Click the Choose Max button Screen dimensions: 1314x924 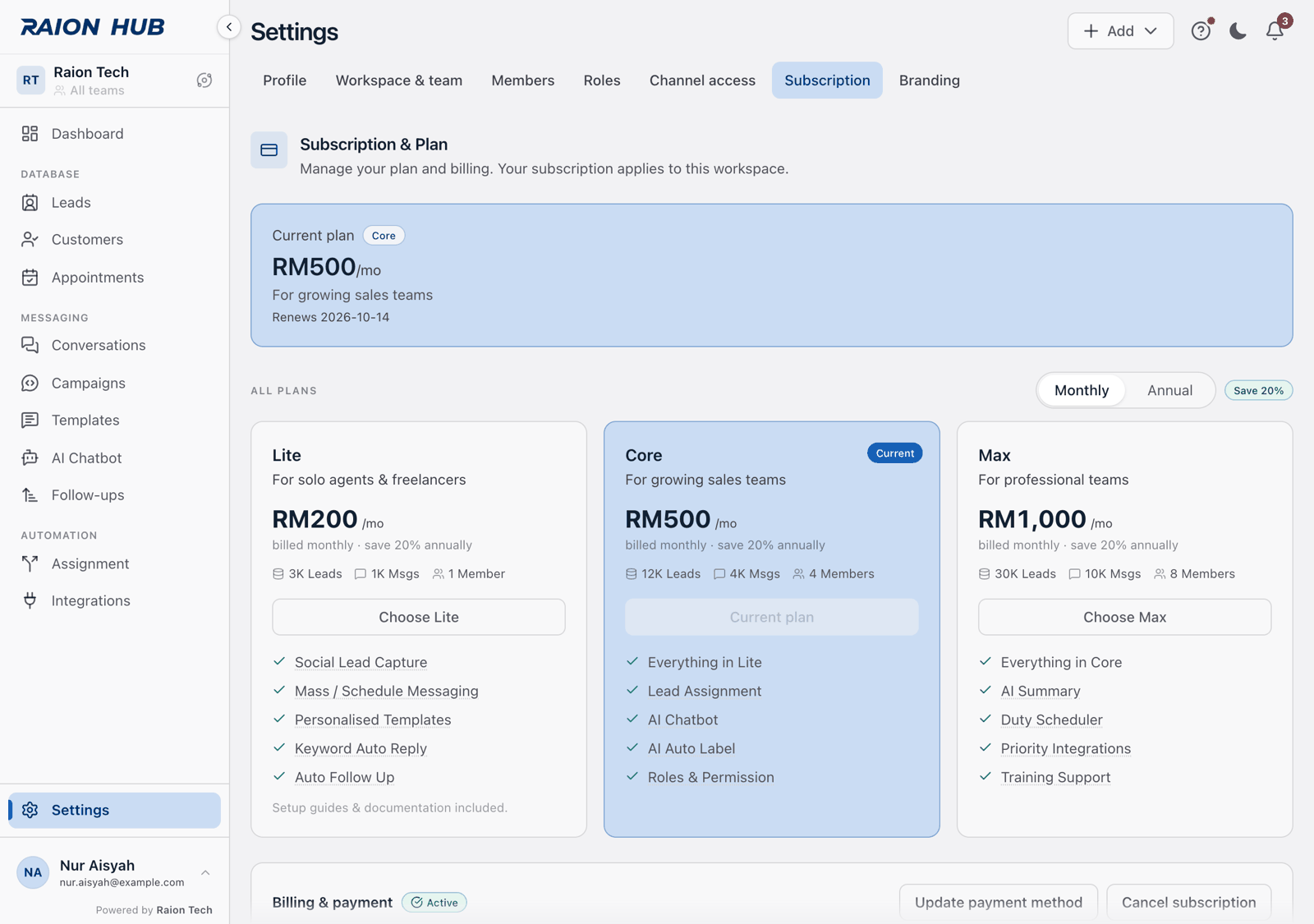pyautogui.click(x=1124, y=618)
